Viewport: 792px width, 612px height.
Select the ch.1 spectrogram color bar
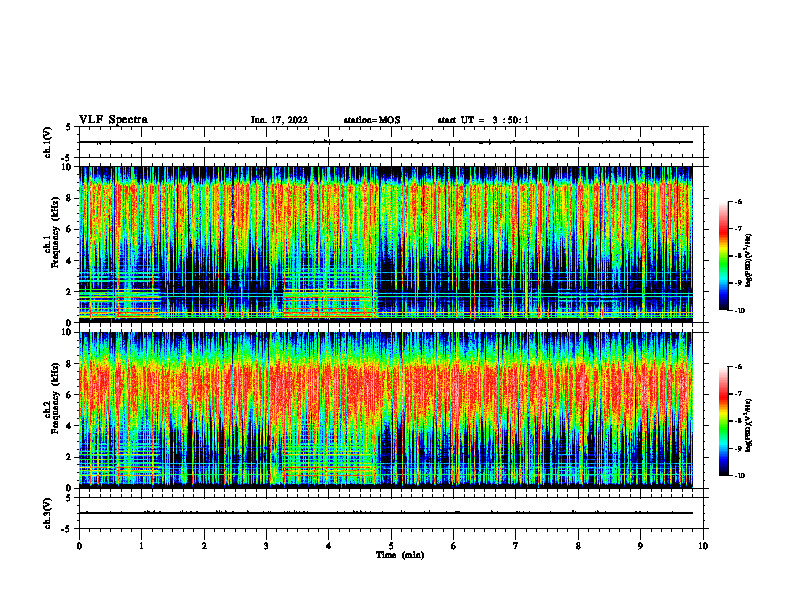click(723, 256)
